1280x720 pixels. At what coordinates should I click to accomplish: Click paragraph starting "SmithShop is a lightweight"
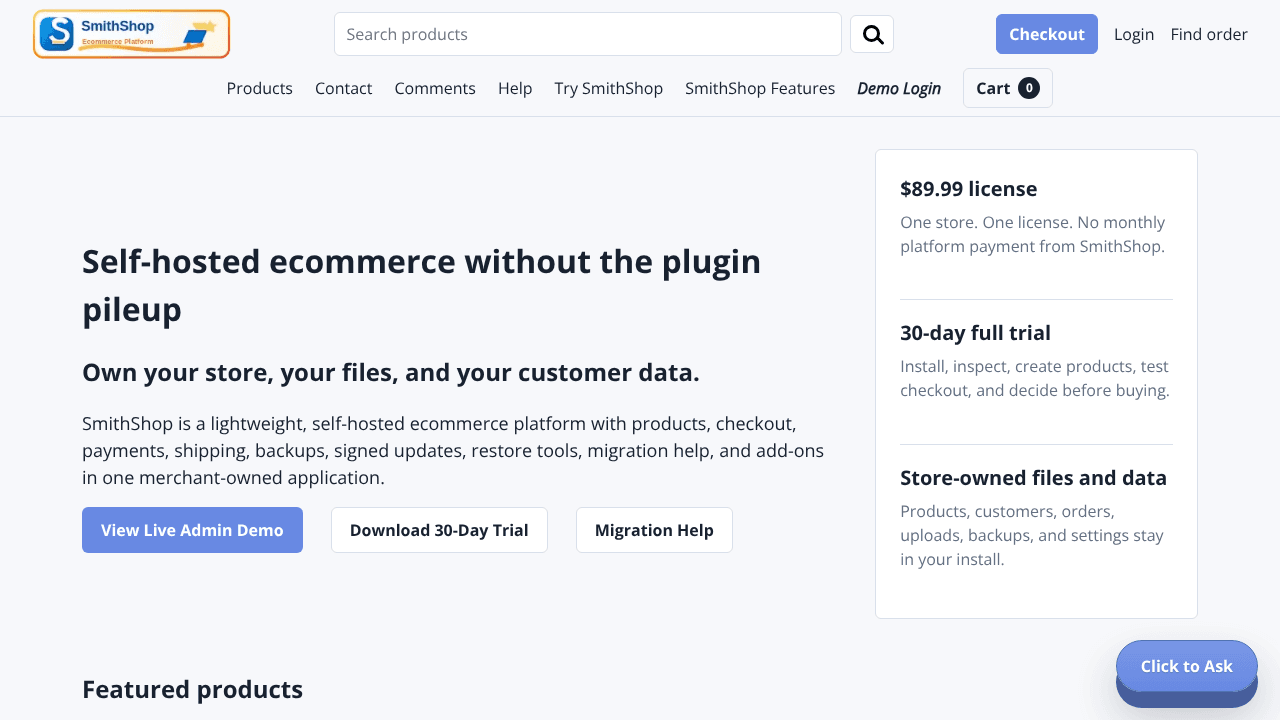coord(453,451)
